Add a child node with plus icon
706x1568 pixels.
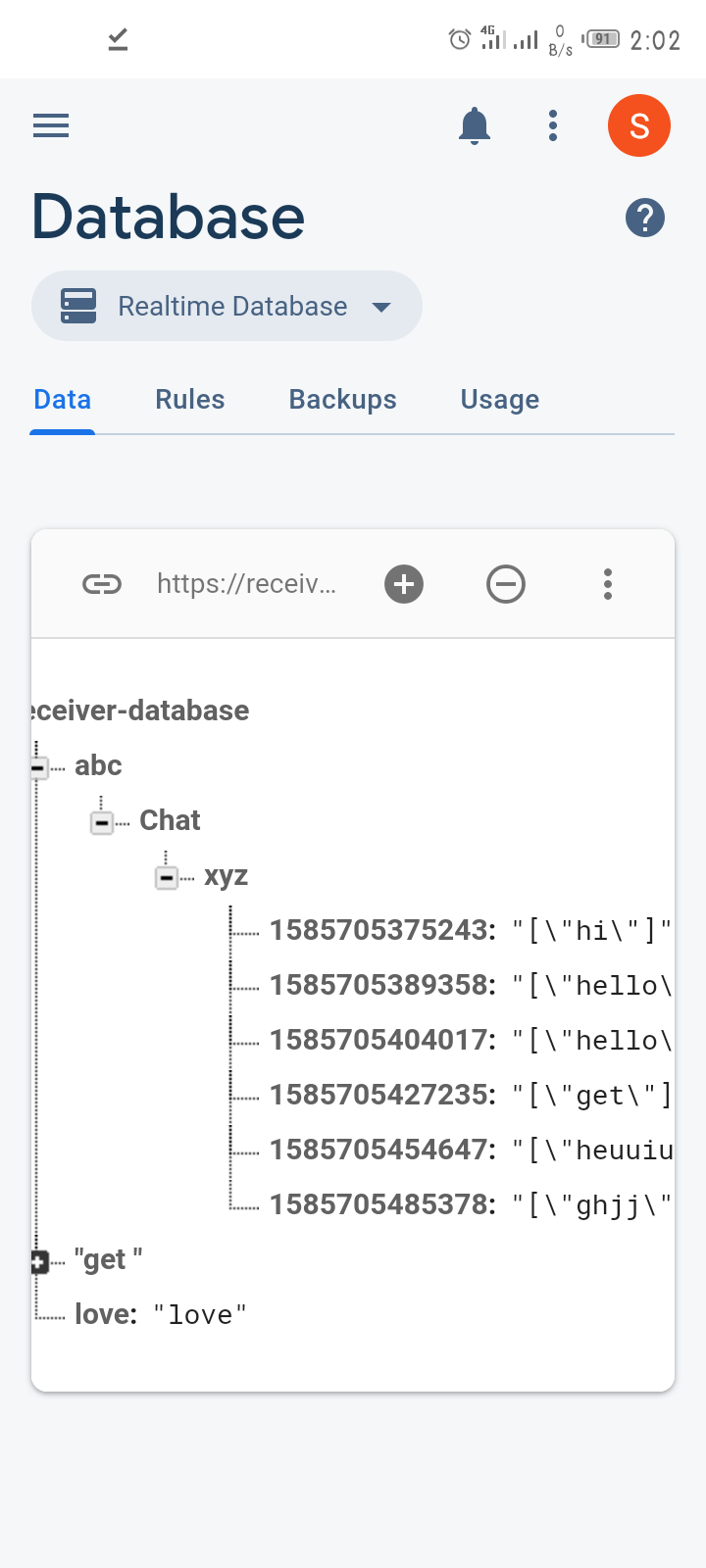(x=404, y=585)
